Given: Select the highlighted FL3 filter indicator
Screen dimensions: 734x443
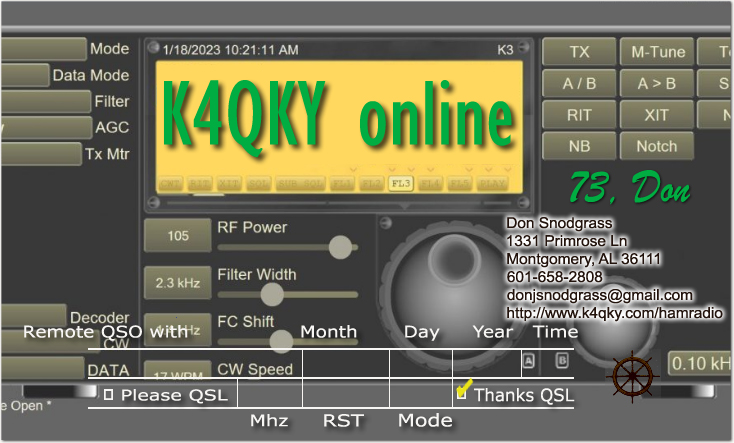Looking at the screenshot, I should click(401, 183).
